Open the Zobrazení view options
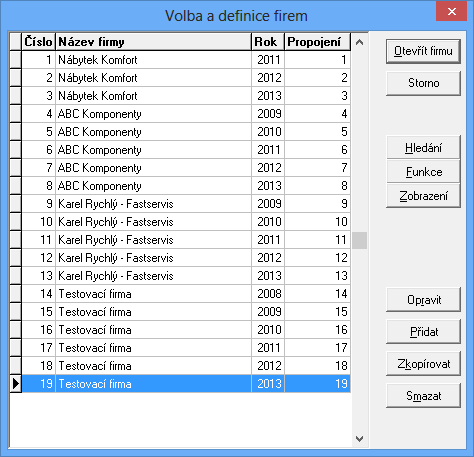 [x=423, y=196]
